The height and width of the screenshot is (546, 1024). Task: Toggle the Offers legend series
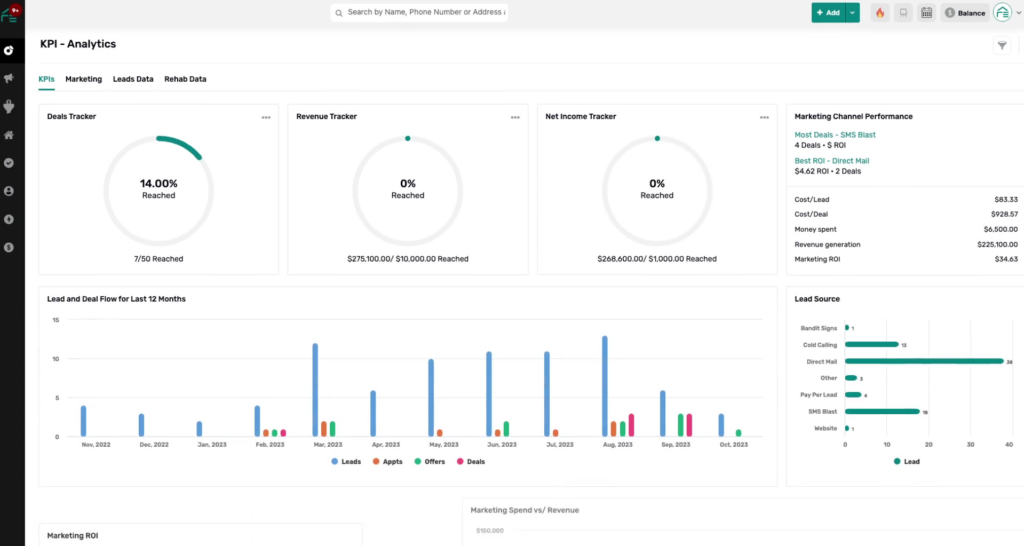click(429, 462)
